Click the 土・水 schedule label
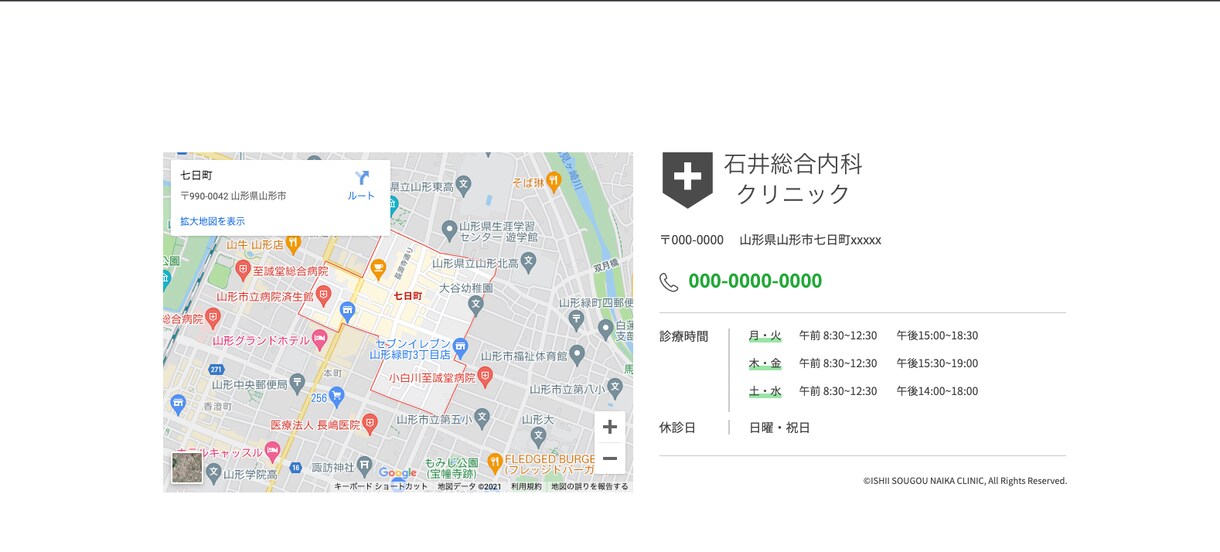1220x552 pixels. pyautogui.click(x=765, y=392)
